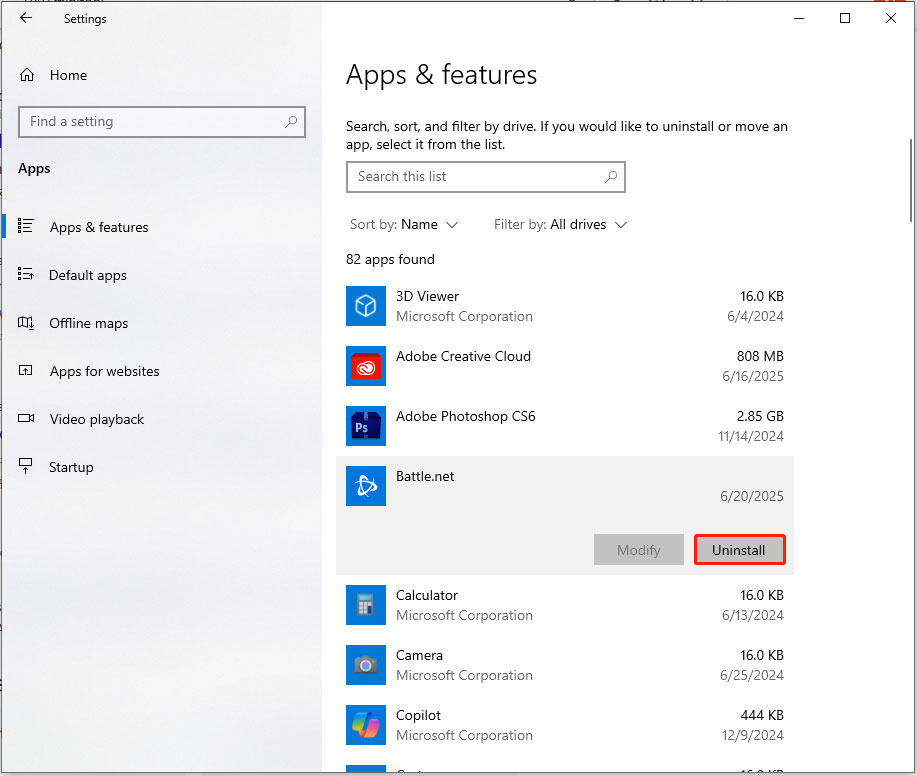Open the Filter by All drives dropdown
Image resolution: width=917 pixels, height=776 pixels.
(560, 225)
